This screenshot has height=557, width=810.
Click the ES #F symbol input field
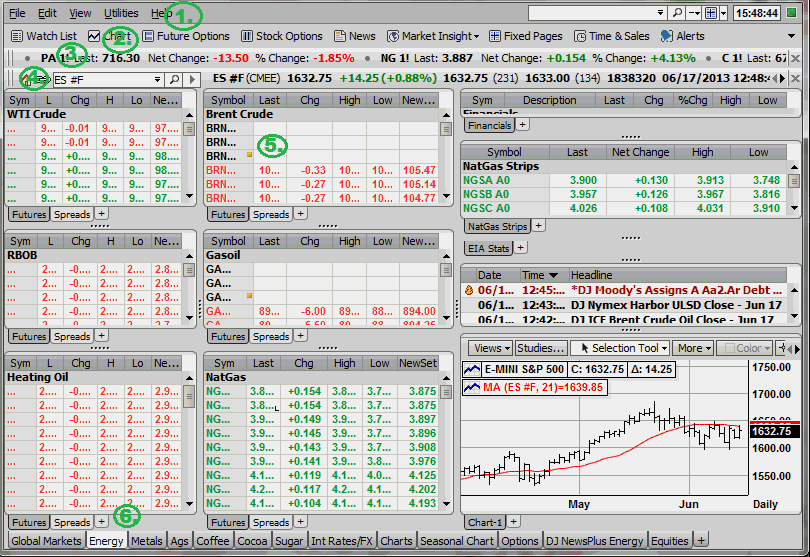click(102, 80)
